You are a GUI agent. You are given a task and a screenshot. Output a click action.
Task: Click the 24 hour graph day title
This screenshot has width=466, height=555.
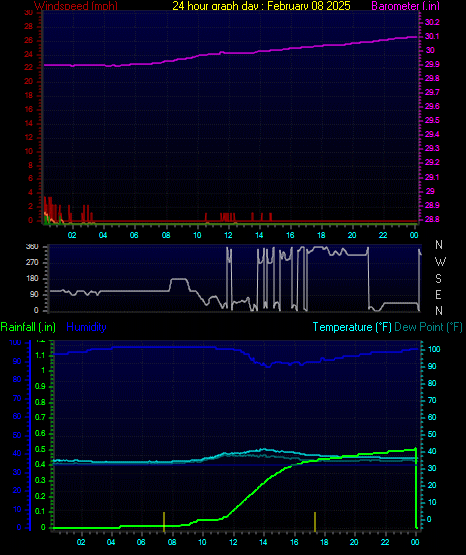pyautogui.click(x=261, y=6)
